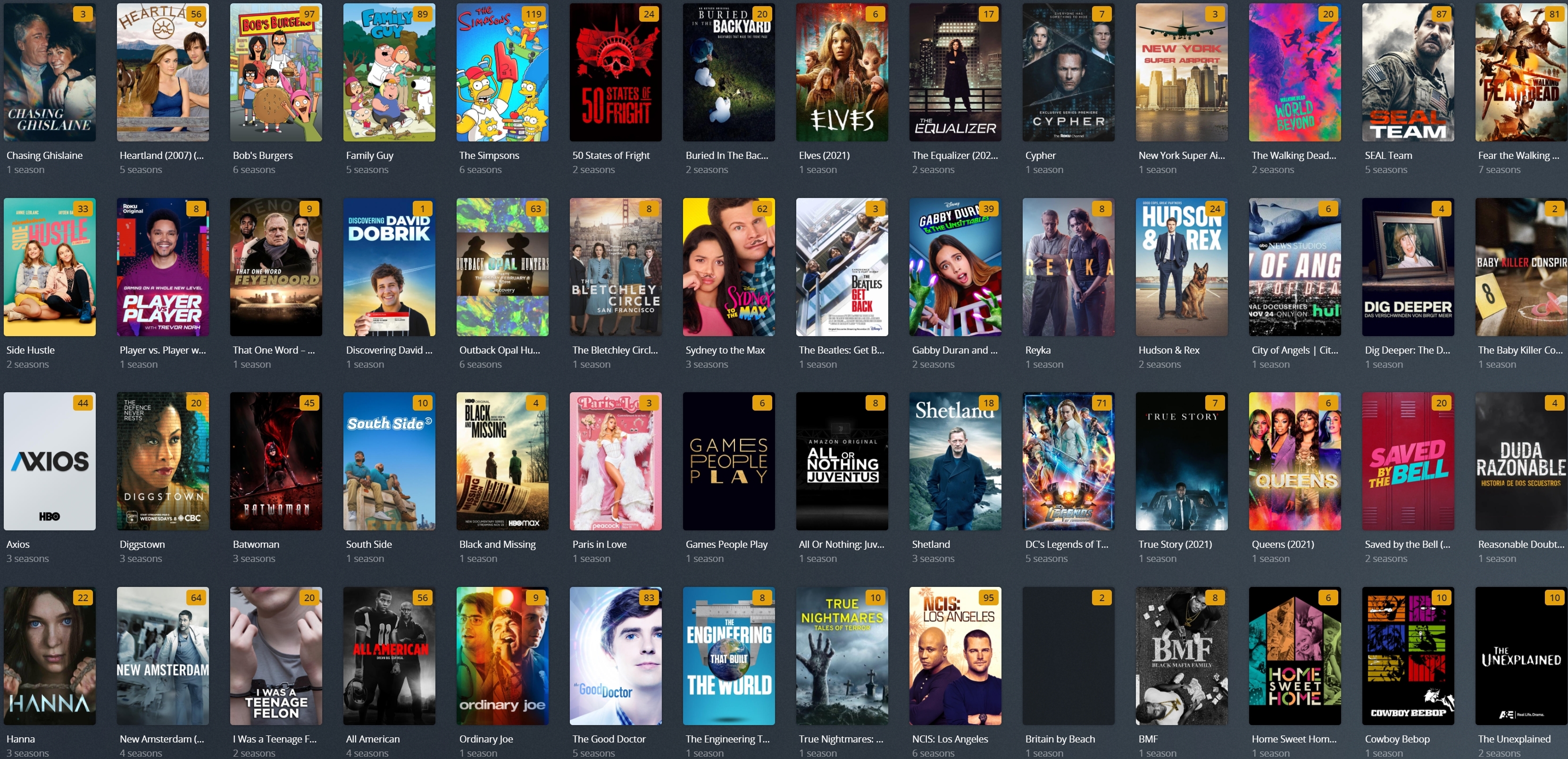Click the 97 badge on Bob's Burgers
Image resolution: width=1568 pixels, height=759 pixels.
point(309,14)
